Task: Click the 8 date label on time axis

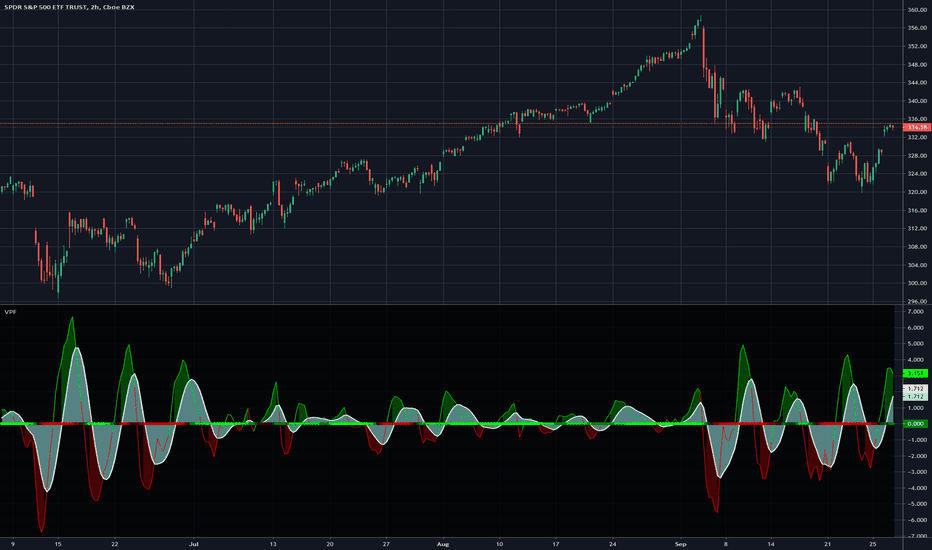Action: (726, 544)
